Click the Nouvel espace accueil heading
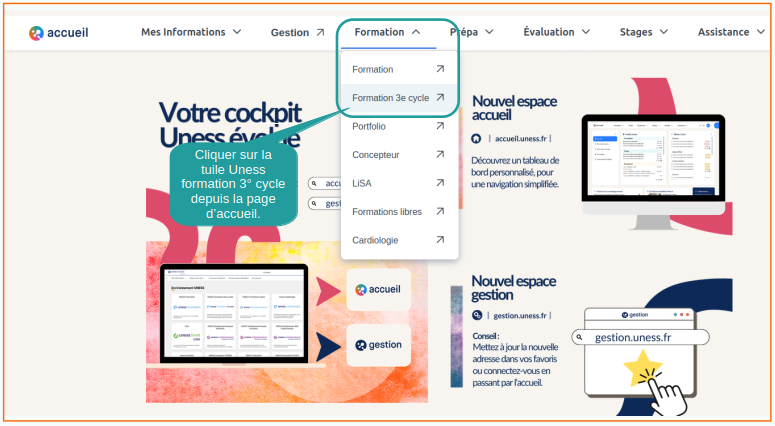The height and width of the screenshot is (426, 775). [x=514, y=108]
